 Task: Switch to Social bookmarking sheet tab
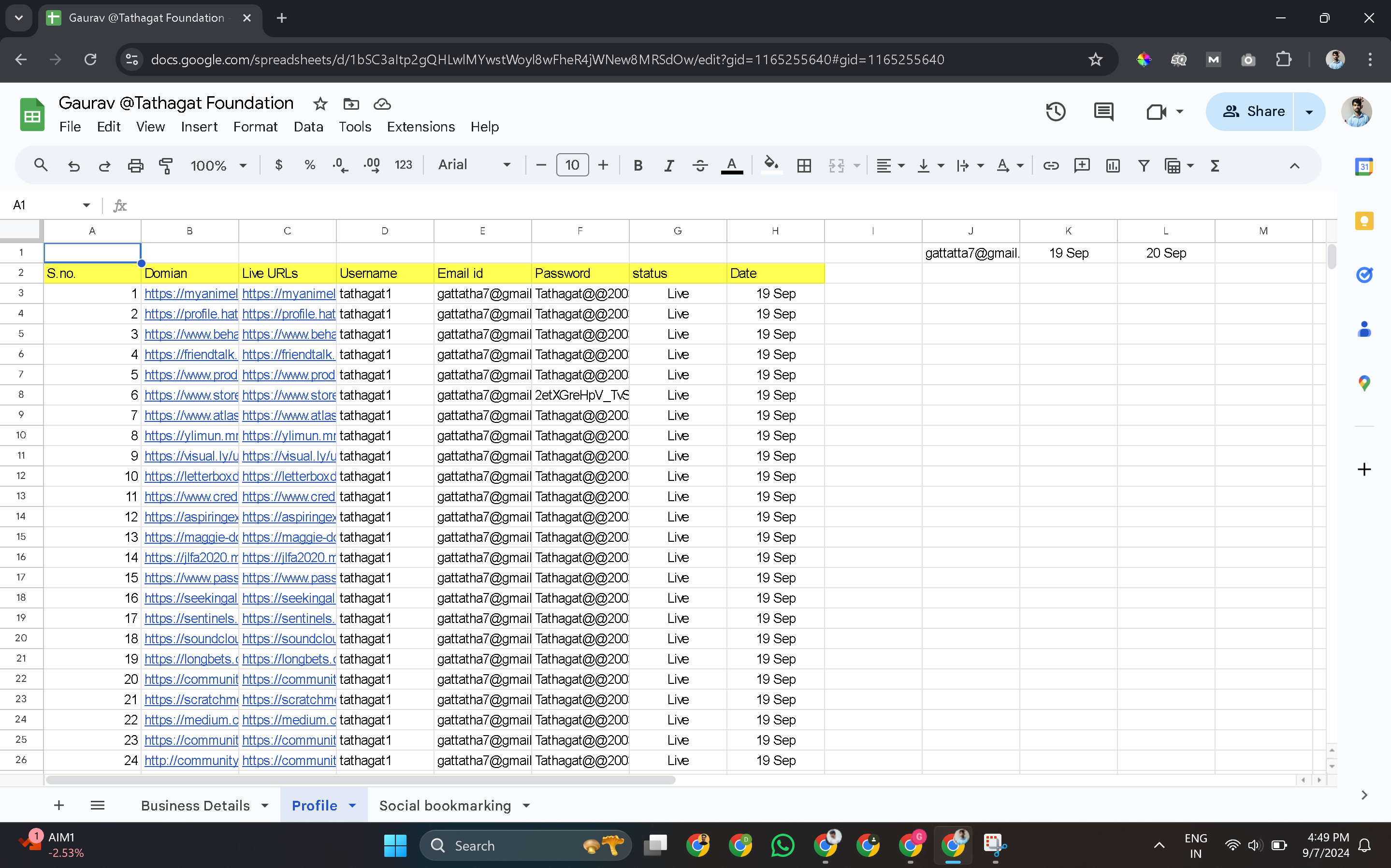point(445,806)
